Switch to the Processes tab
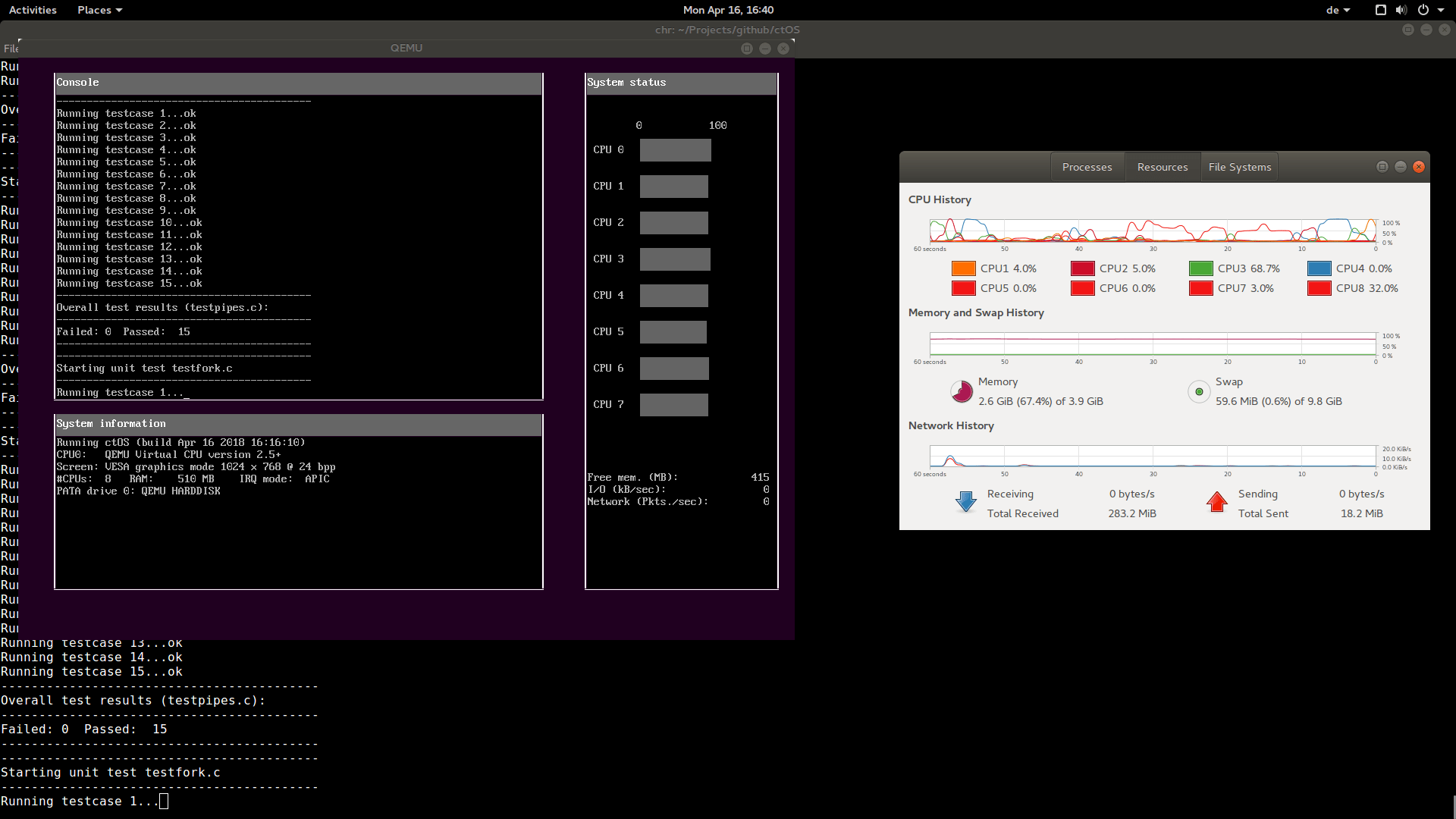 click(x=1087, y=166)
